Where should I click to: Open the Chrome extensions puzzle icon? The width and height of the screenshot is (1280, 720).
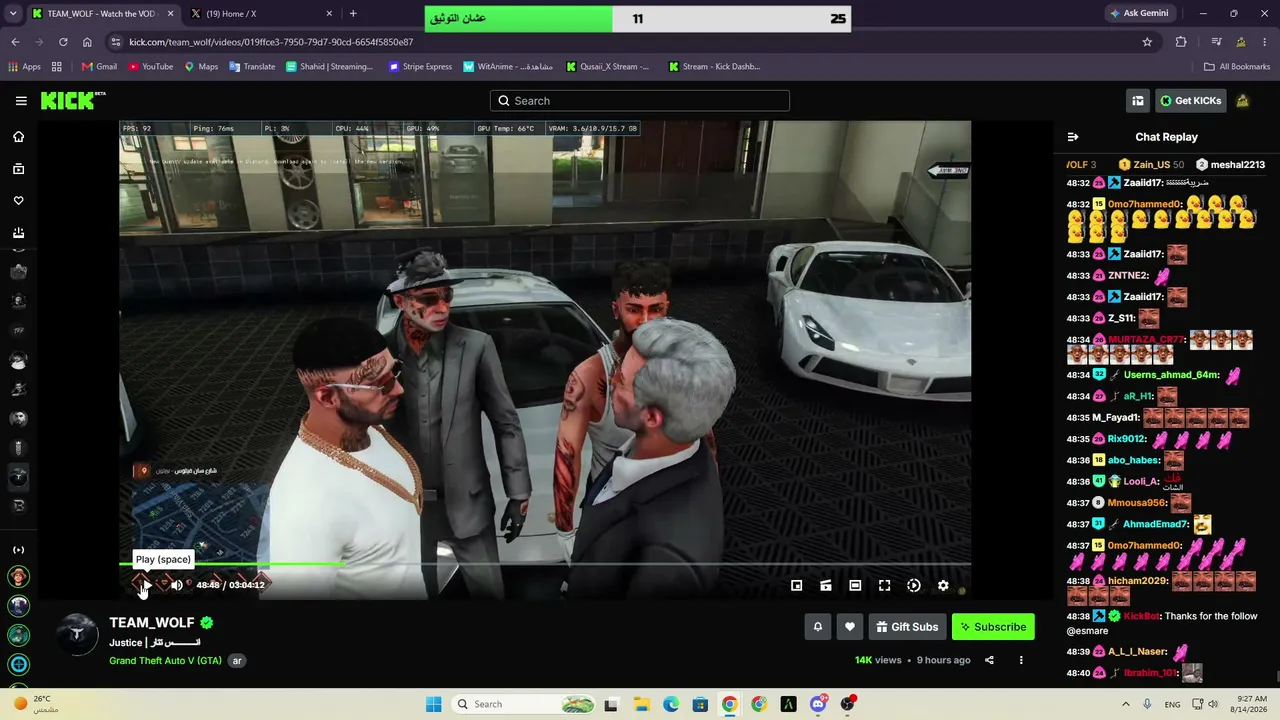pyautogui.click(x=1181, y=42)
